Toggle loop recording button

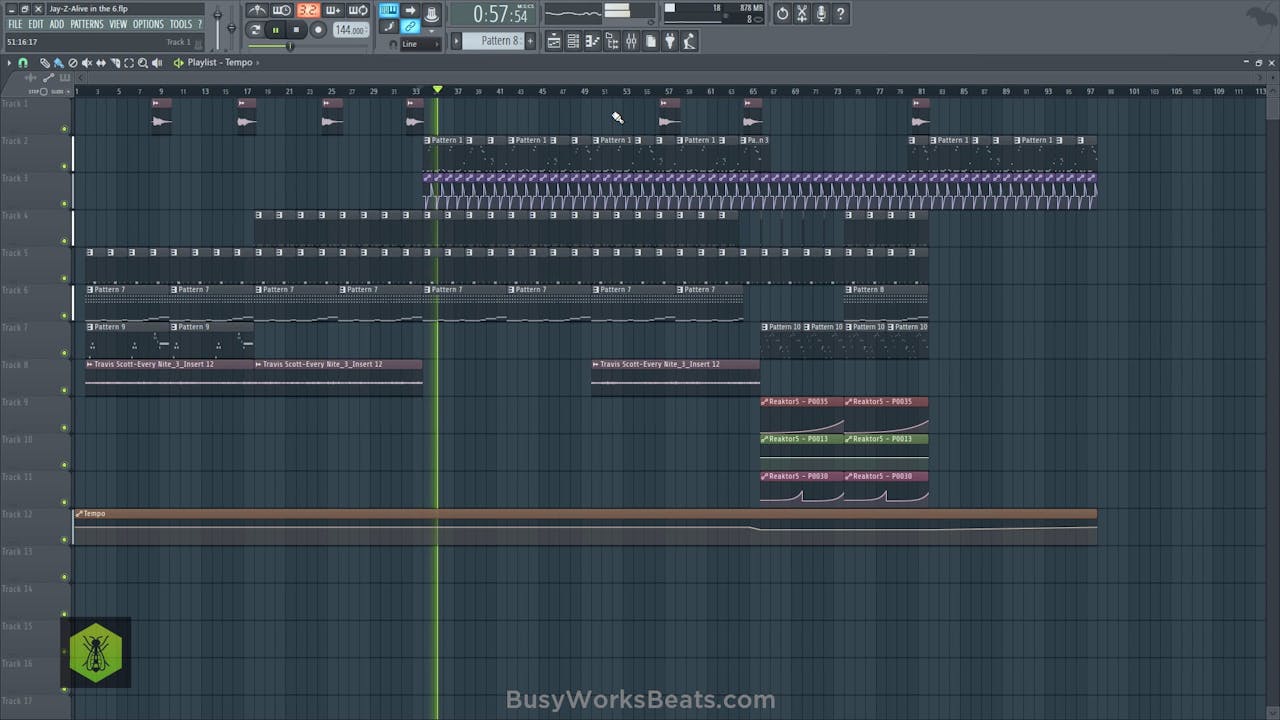[x=357, y=11]
